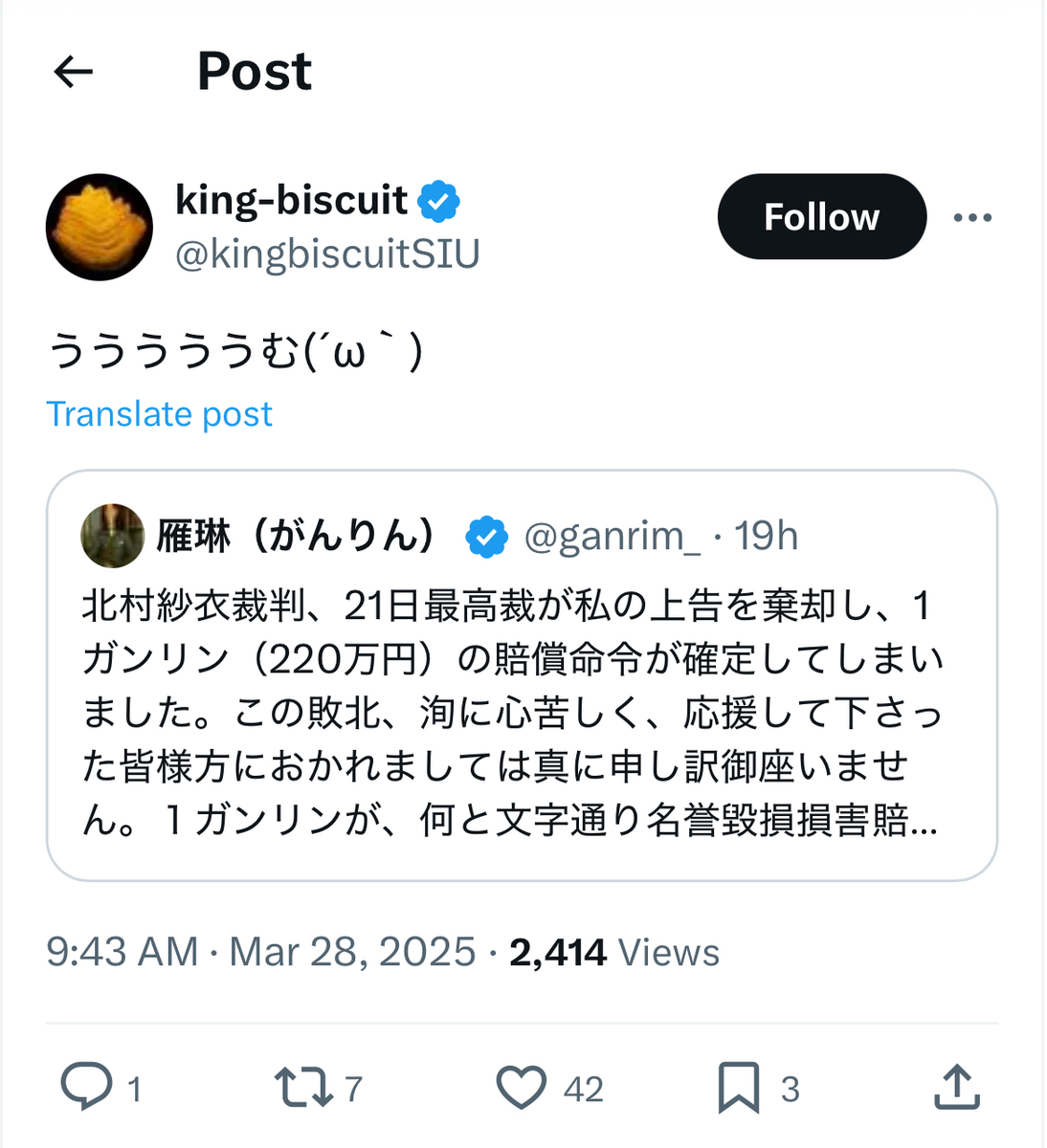
Task: Like the post with heart icon
Action: pyautogui.click(x=522, y=1088)
